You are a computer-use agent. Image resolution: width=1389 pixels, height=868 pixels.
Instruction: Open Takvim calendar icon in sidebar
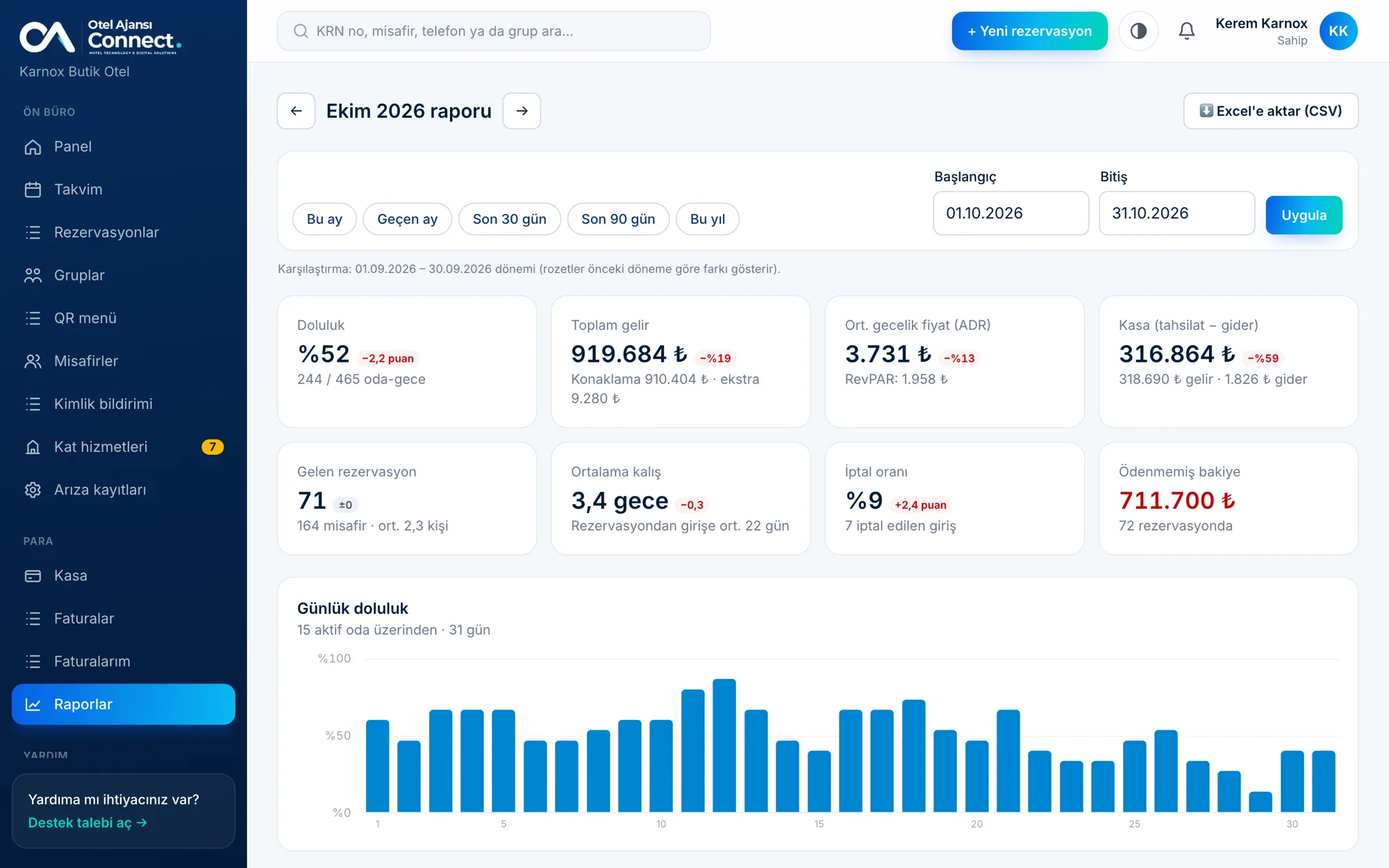(x=33, y=190)
